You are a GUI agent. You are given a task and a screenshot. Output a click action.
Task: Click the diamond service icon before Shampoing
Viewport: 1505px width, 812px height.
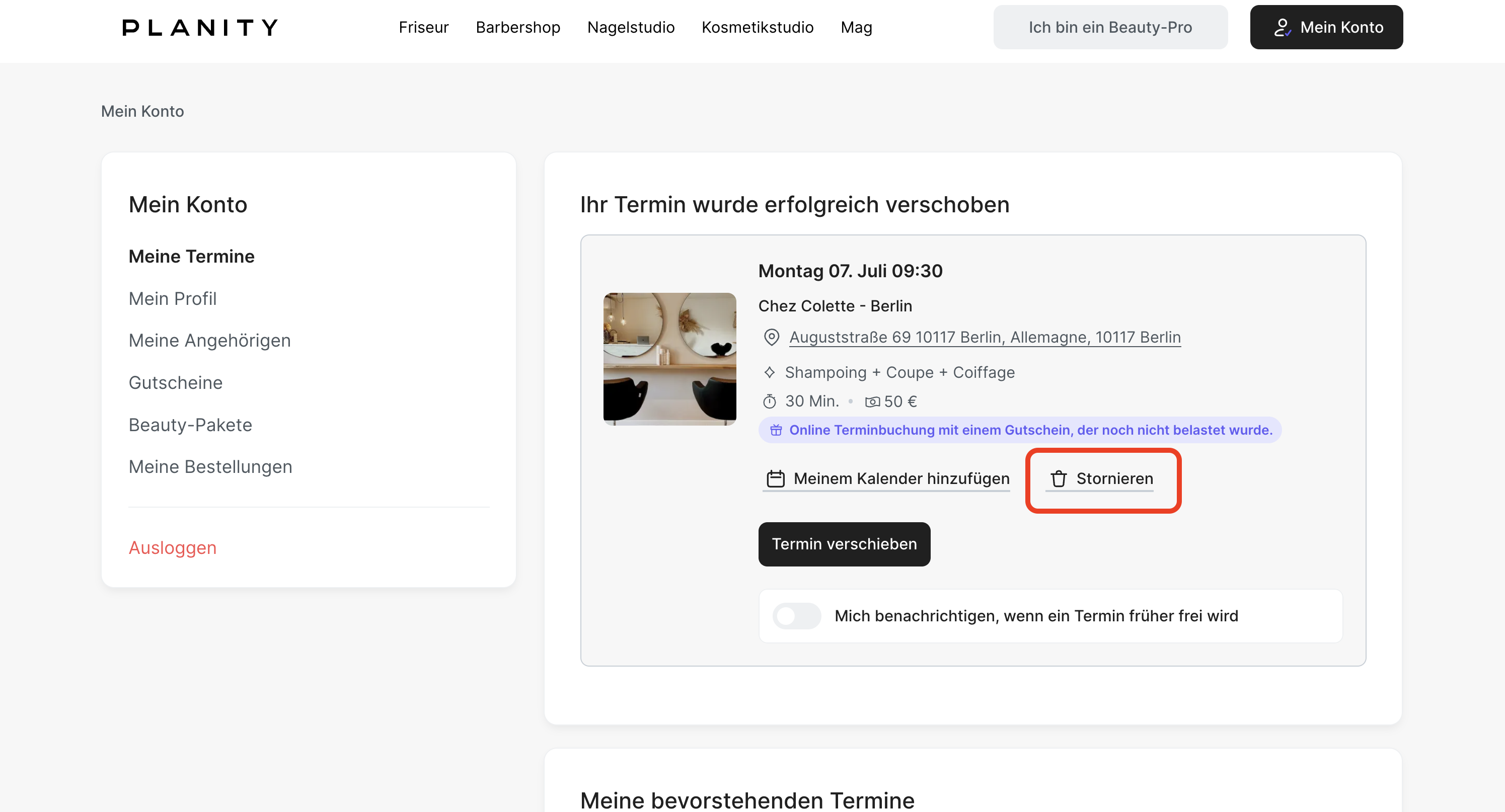pyautogui.click(x=770, y=372)
